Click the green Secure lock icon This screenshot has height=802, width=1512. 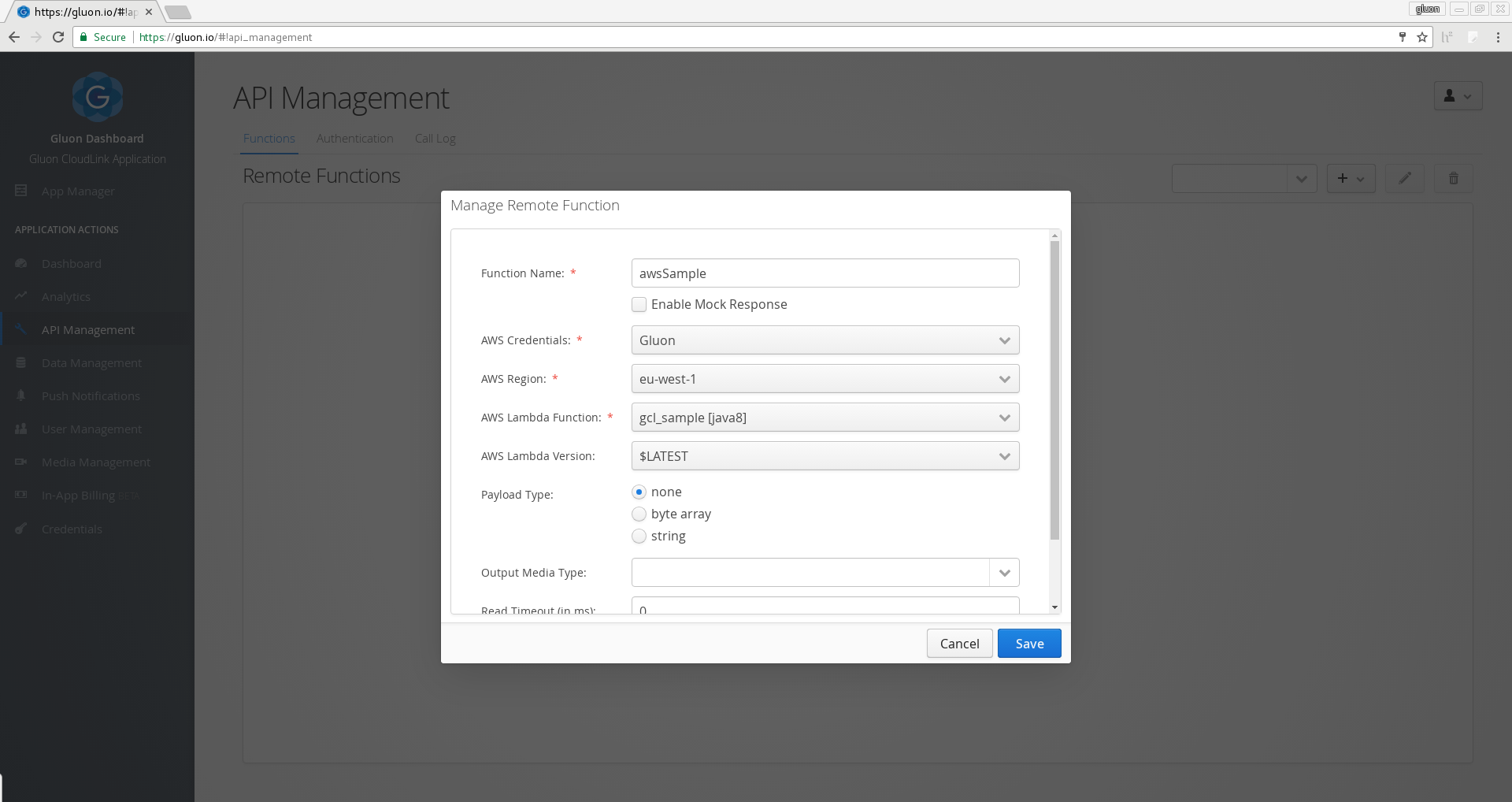(83, 37)
